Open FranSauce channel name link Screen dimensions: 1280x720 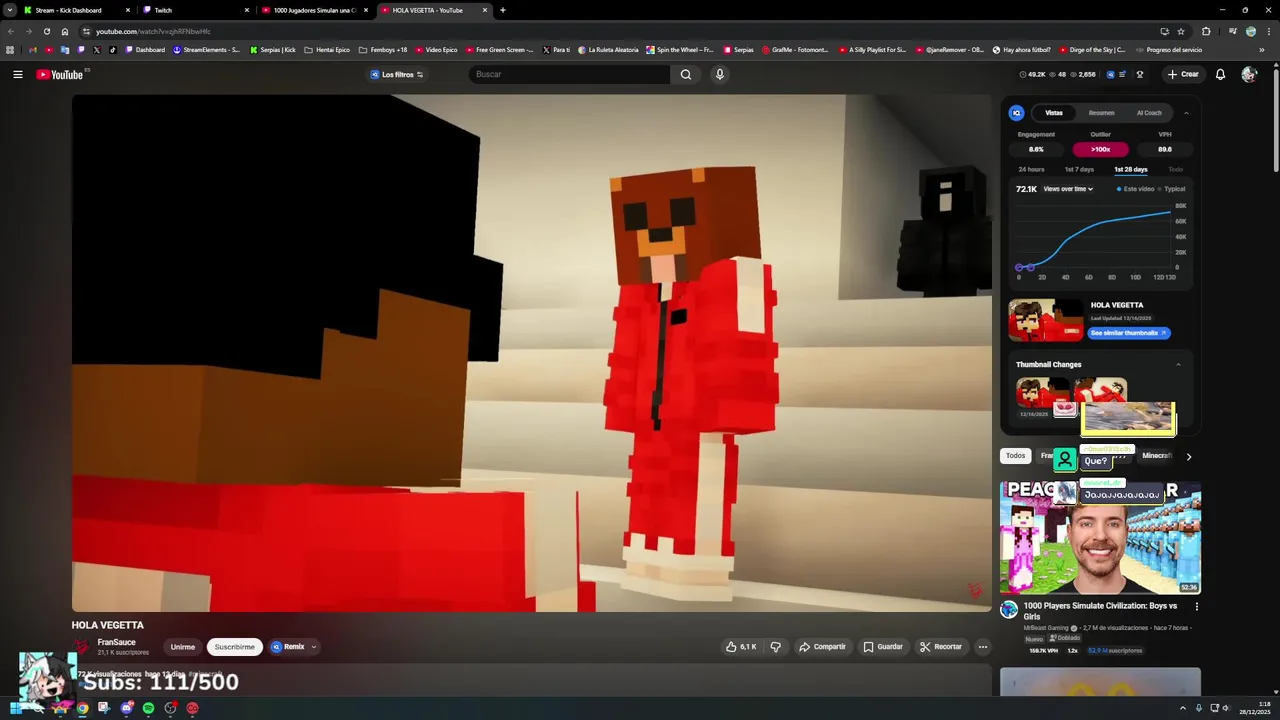tap(116, 642)
